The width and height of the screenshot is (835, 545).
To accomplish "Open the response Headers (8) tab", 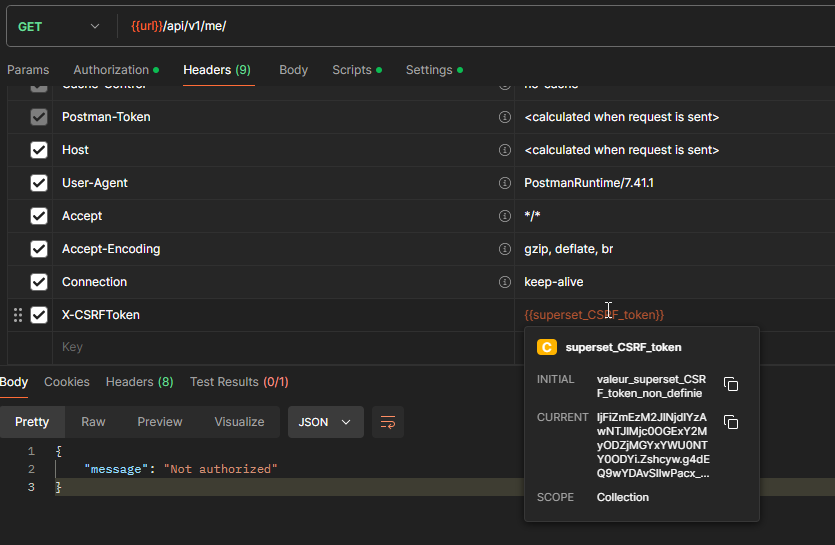I will pyautogui.click(x=140, y=382).
